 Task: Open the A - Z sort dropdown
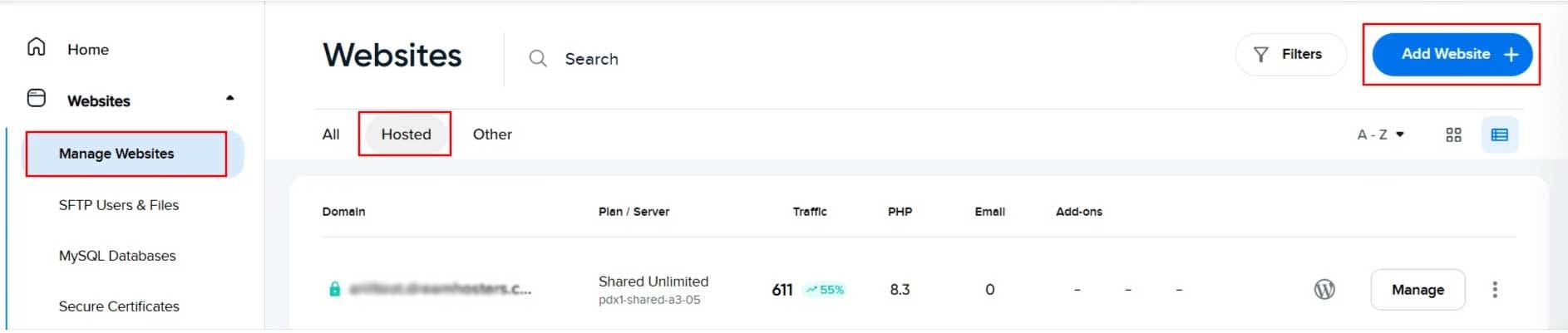[1381, 135]
